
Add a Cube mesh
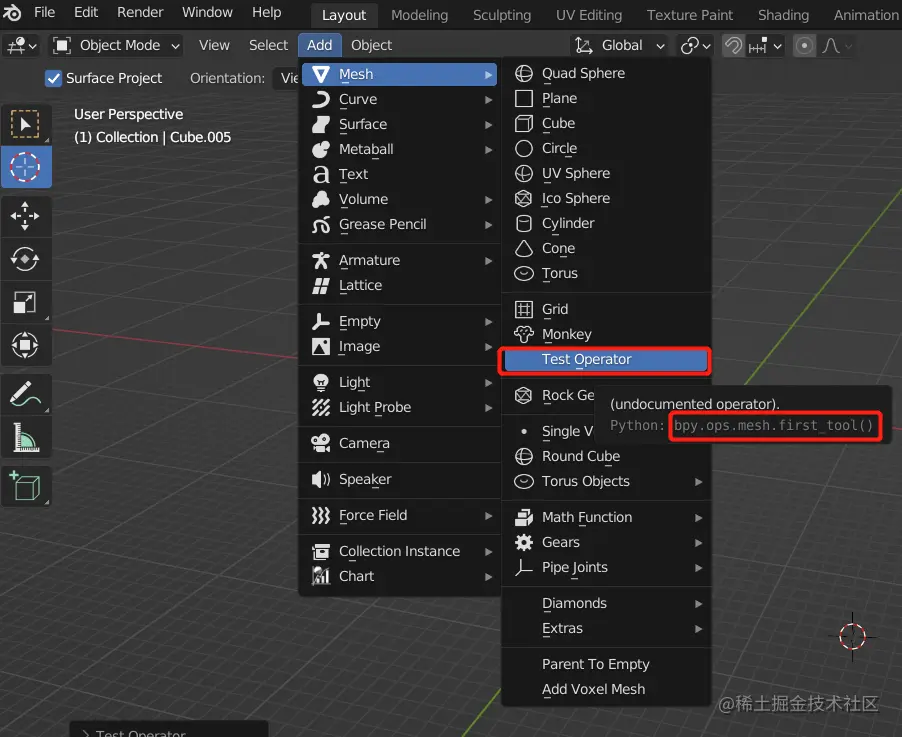pyautogui.click(x=606, y=123)
